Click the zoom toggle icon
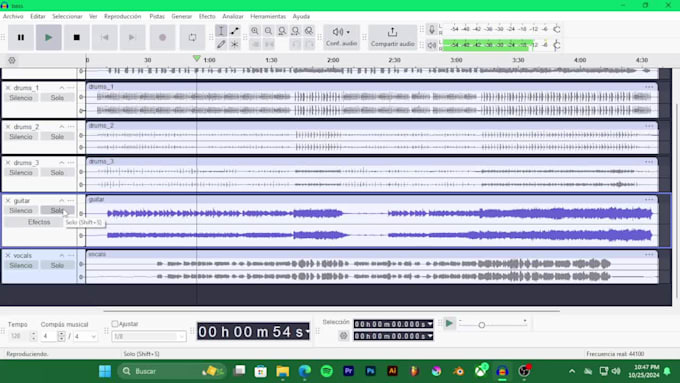The width and height of the screenshot is (680, 383). [x=309, y=31]
